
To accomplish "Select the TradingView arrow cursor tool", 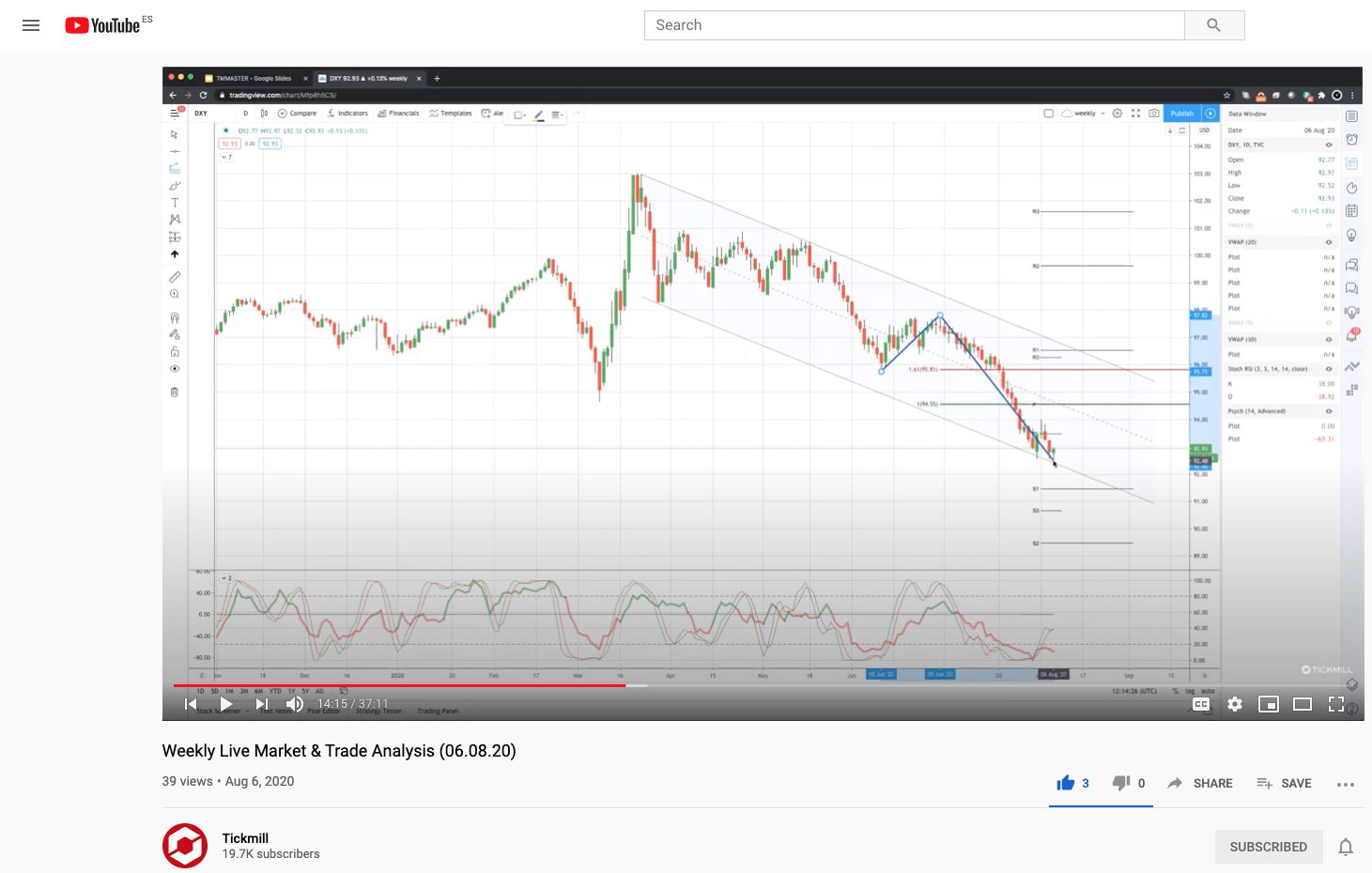I will 175,134.
